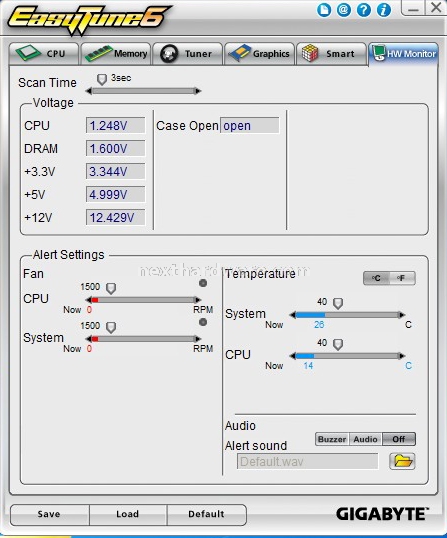Image resolution: width=447 pixels, height=538 pixels.
Task: Click the GIGABYTE logo
Action: [382, 514]
